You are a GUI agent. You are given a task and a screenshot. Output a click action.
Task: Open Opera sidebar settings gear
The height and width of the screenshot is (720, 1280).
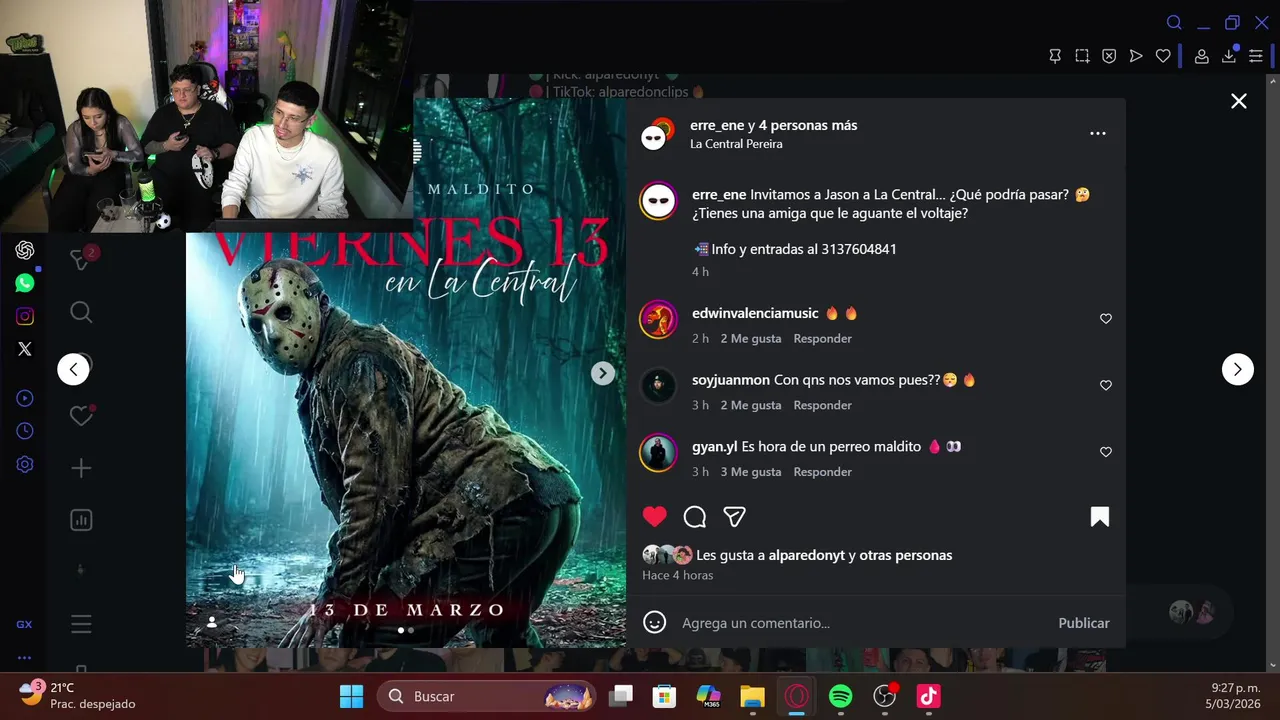[x=25, y=464]
